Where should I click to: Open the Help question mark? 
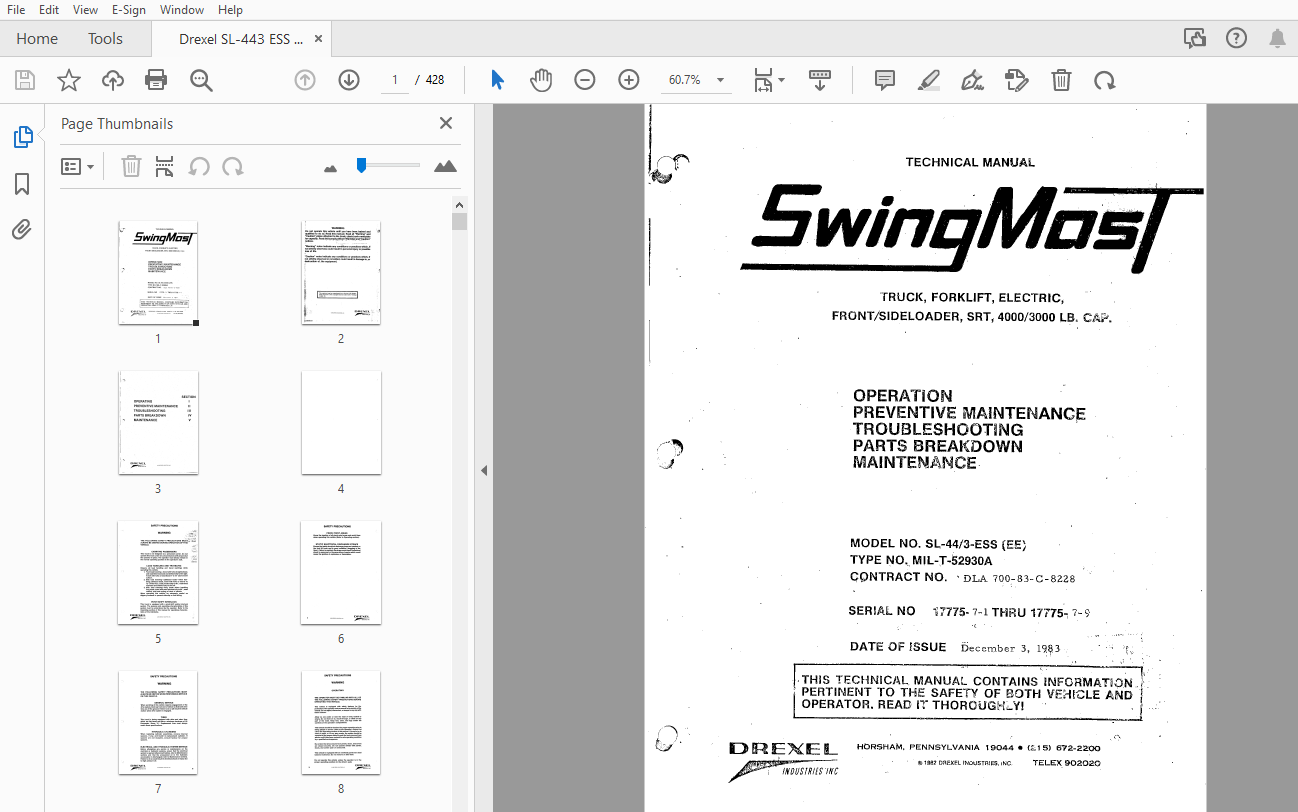[1236, 38]
